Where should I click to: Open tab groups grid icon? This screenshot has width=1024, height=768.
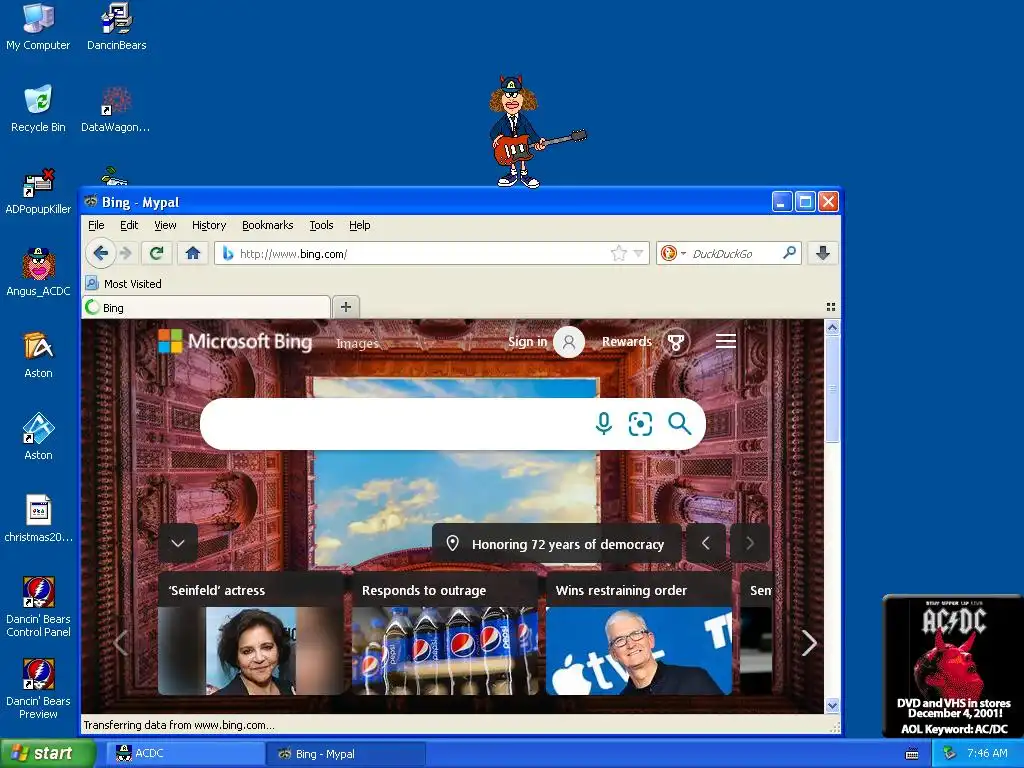tap(831, 306)
